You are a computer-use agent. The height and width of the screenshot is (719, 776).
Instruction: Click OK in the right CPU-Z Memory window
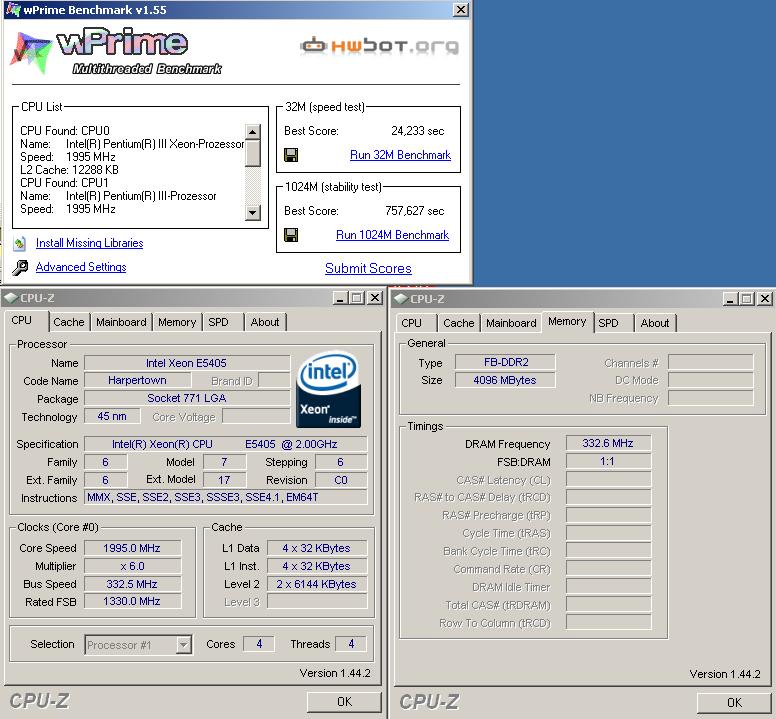734,703
